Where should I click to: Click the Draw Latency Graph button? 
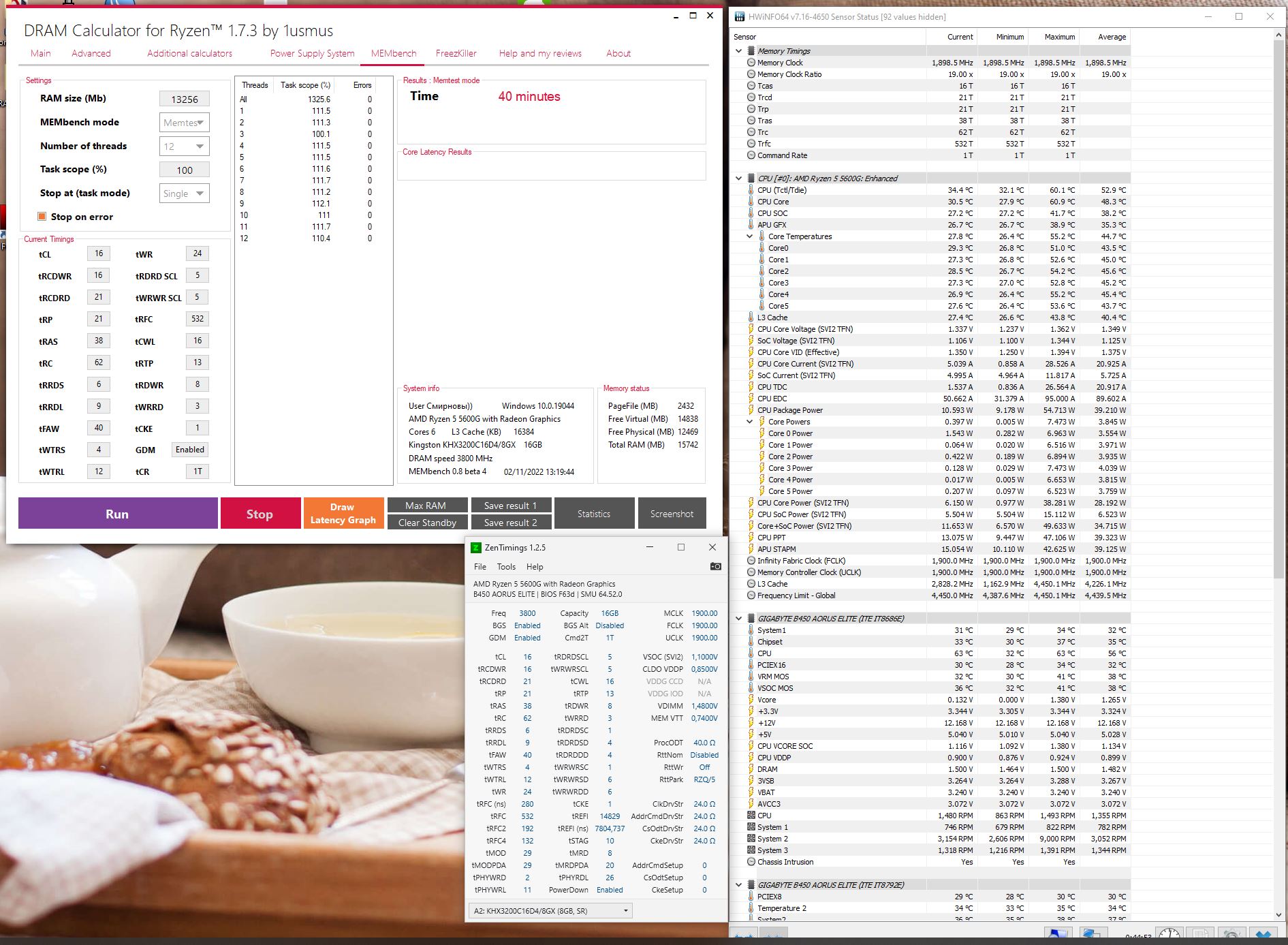[x=343, y=513]
